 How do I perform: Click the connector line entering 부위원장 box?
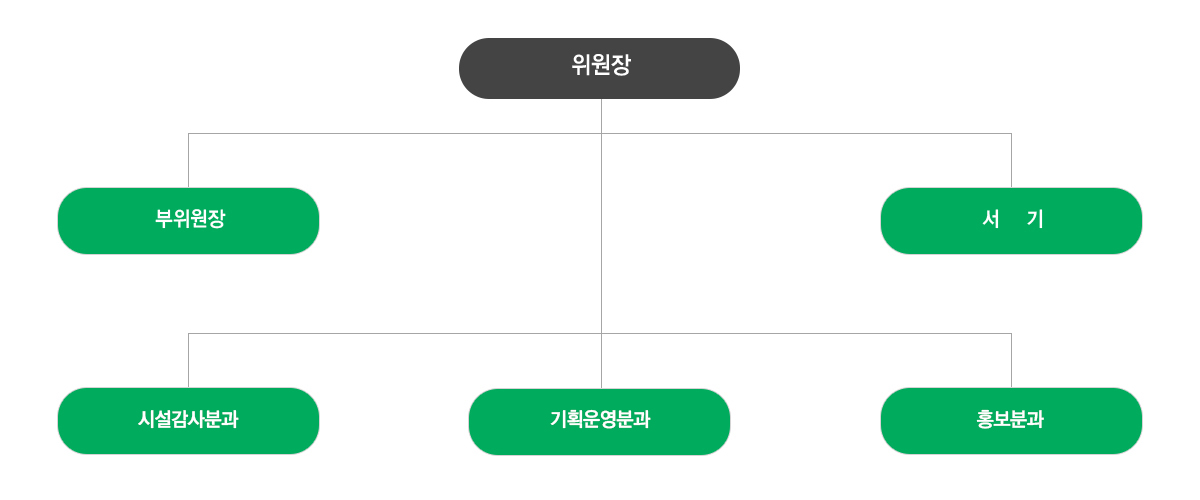[188, 161]
